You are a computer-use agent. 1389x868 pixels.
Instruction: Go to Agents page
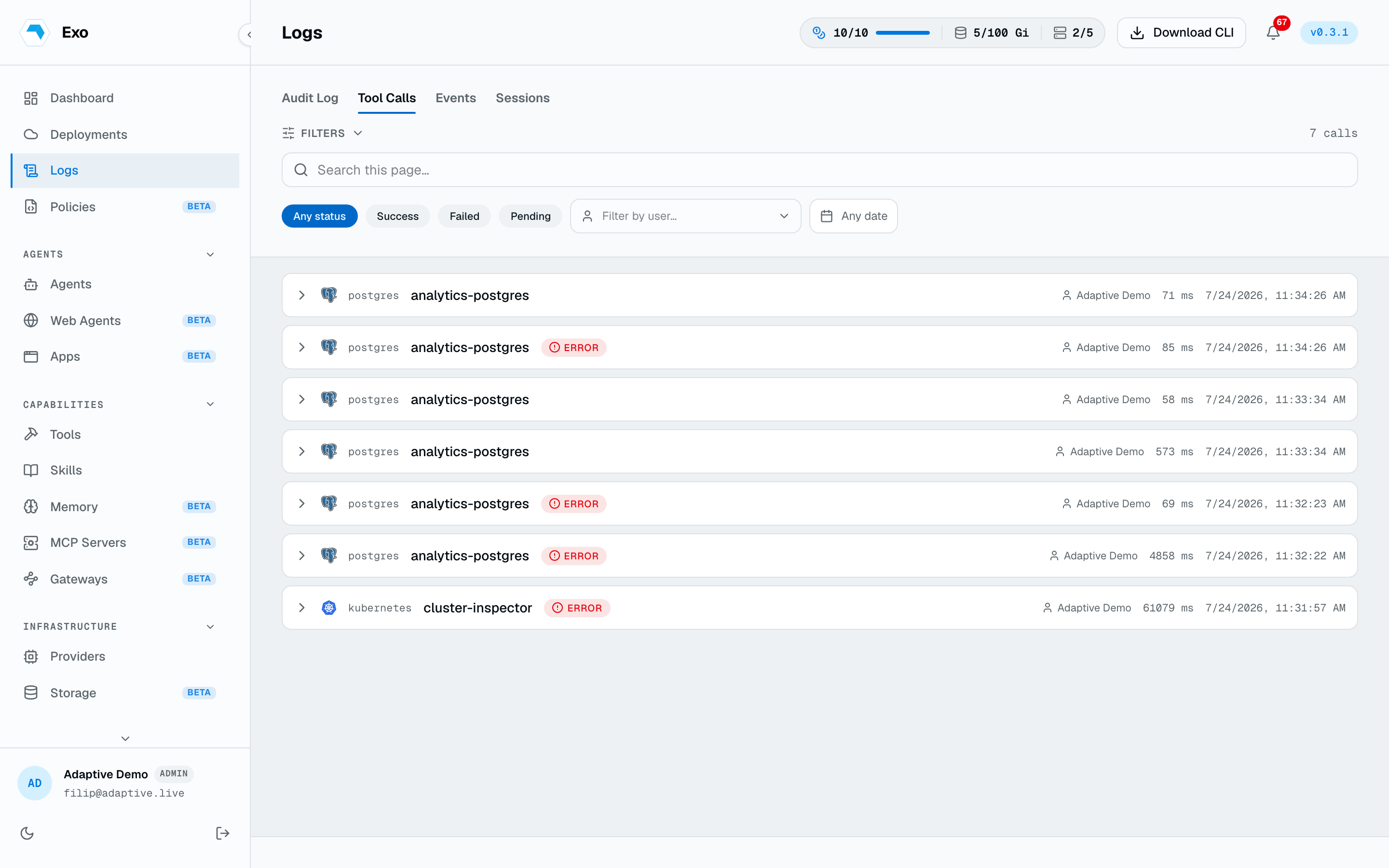(125, 284)
